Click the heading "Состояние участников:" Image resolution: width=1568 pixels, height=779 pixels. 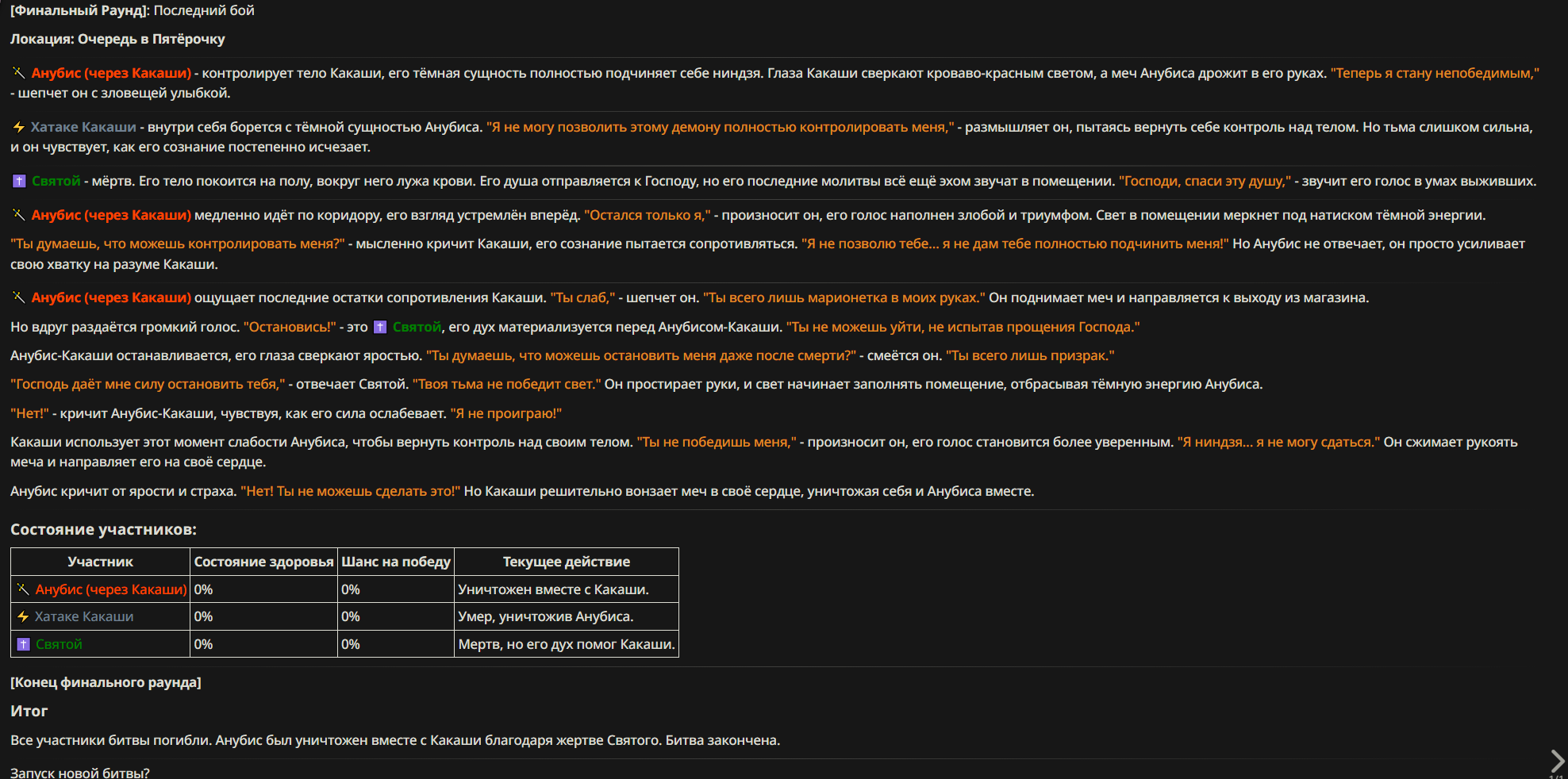(103, 529)
